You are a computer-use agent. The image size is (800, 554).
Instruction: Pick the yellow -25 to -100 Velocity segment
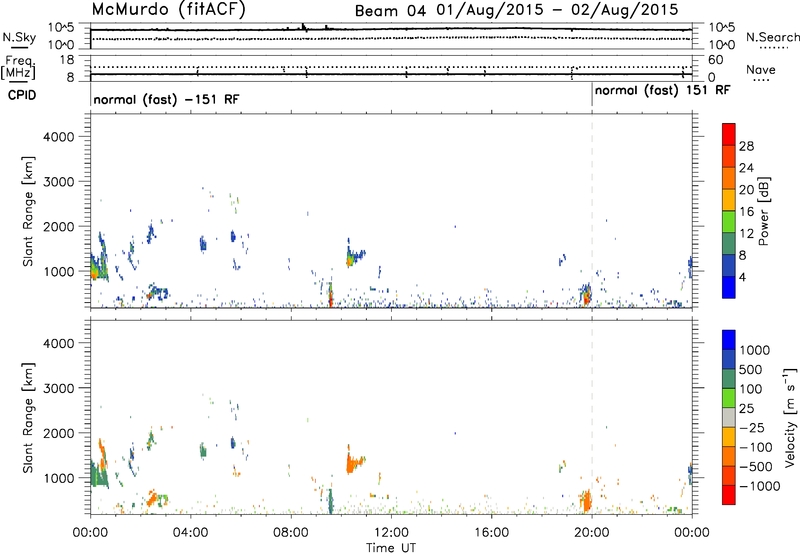(729, 437)
